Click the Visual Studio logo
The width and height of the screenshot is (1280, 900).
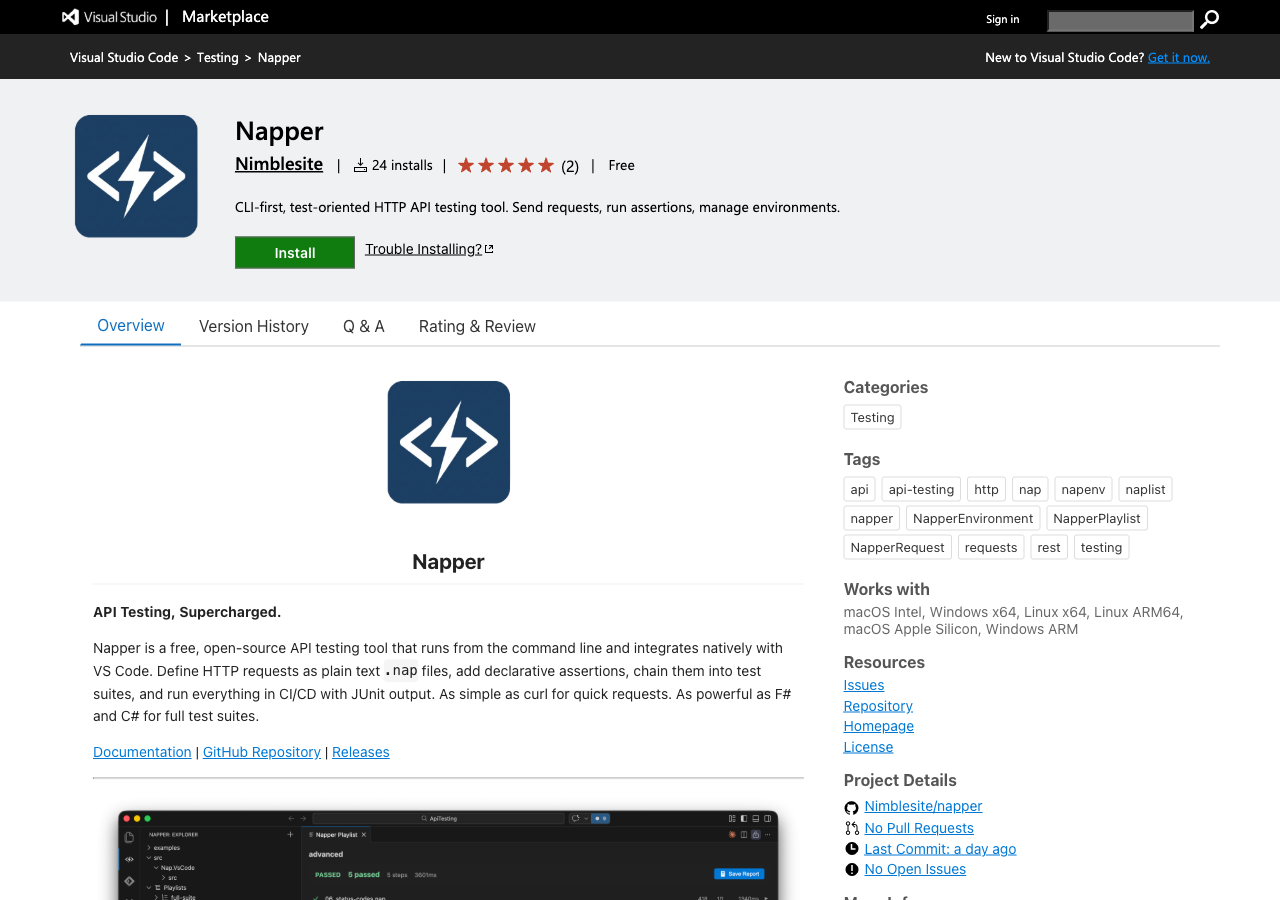tap(109, 17)
